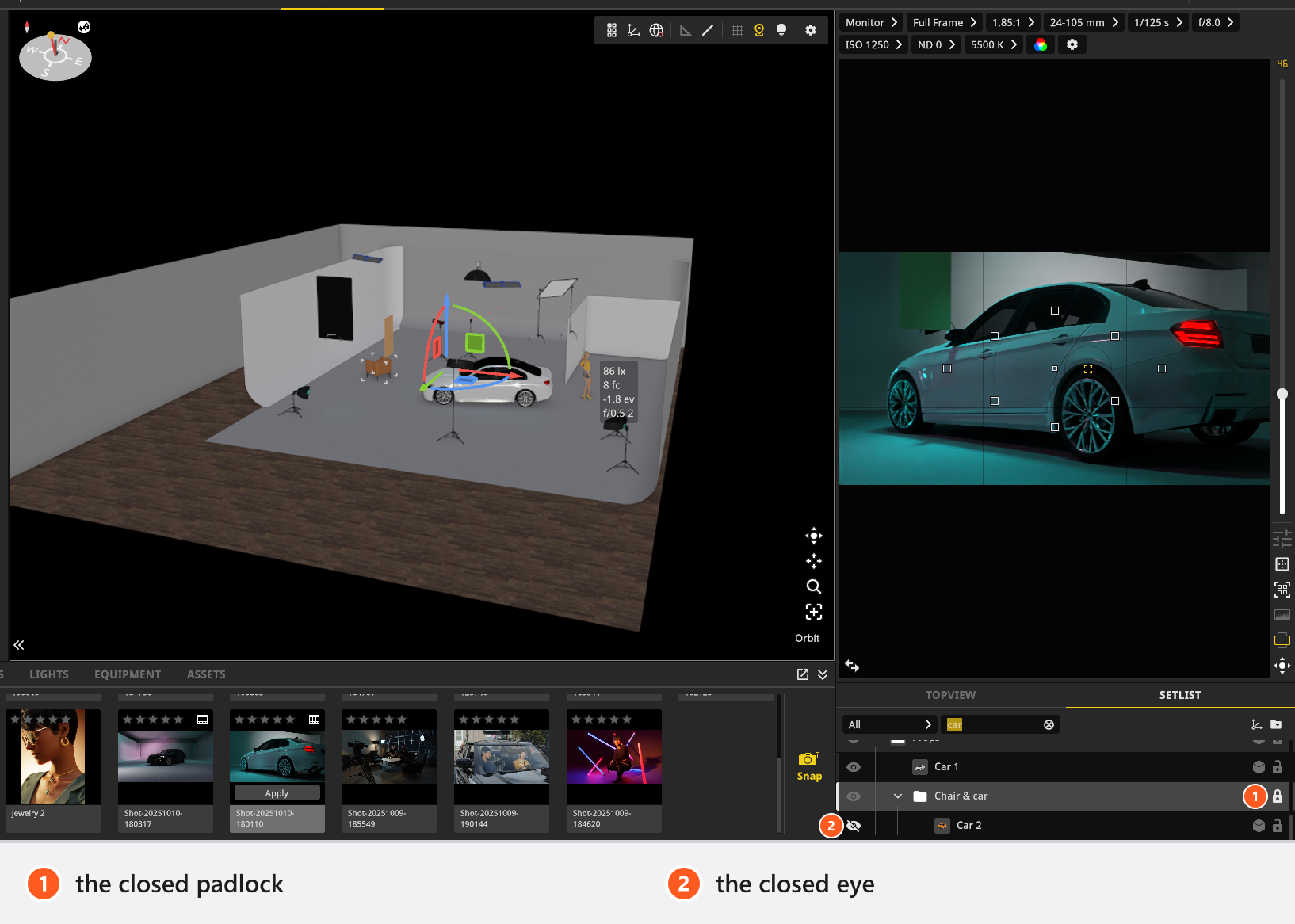Show Car 2 via closed eye icon

pos(854,826)
